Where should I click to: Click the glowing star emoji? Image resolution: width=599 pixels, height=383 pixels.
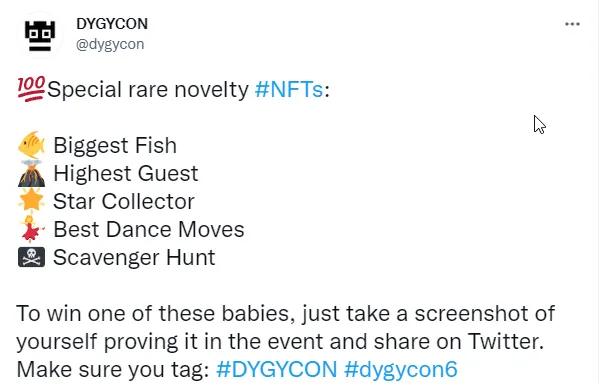tap(31, 200)
